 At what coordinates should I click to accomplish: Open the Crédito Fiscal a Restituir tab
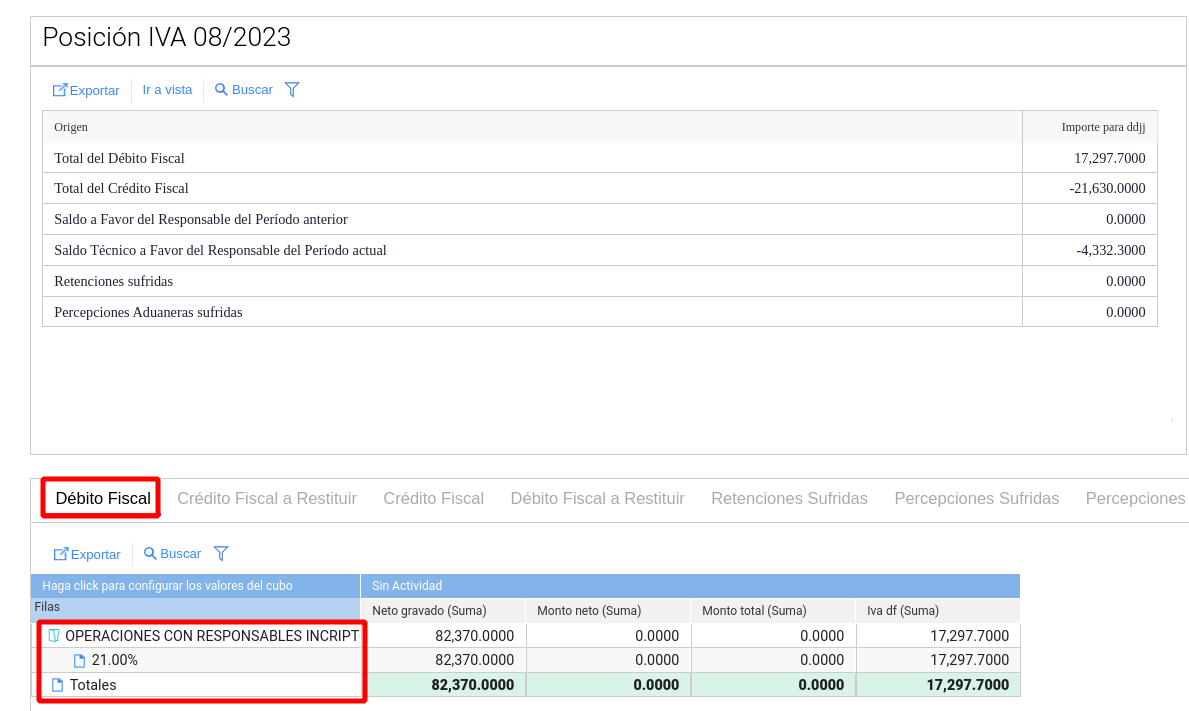[x=267, y=498]
